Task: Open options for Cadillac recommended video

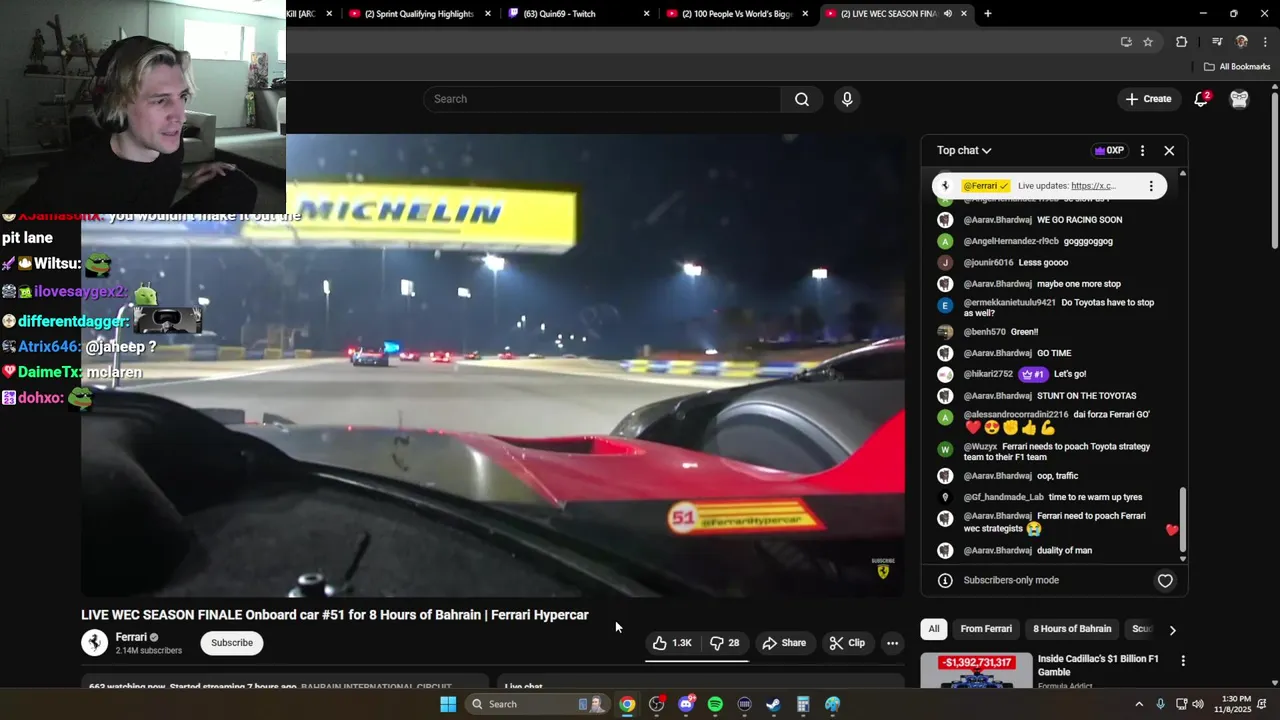Action: (x=1183, y=661)
